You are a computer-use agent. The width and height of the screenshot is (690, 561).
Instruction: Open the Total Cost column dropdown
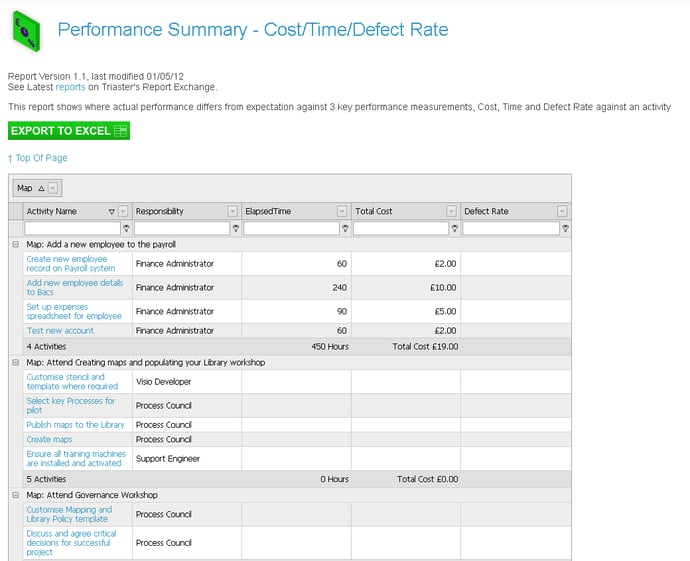(451, 211)
